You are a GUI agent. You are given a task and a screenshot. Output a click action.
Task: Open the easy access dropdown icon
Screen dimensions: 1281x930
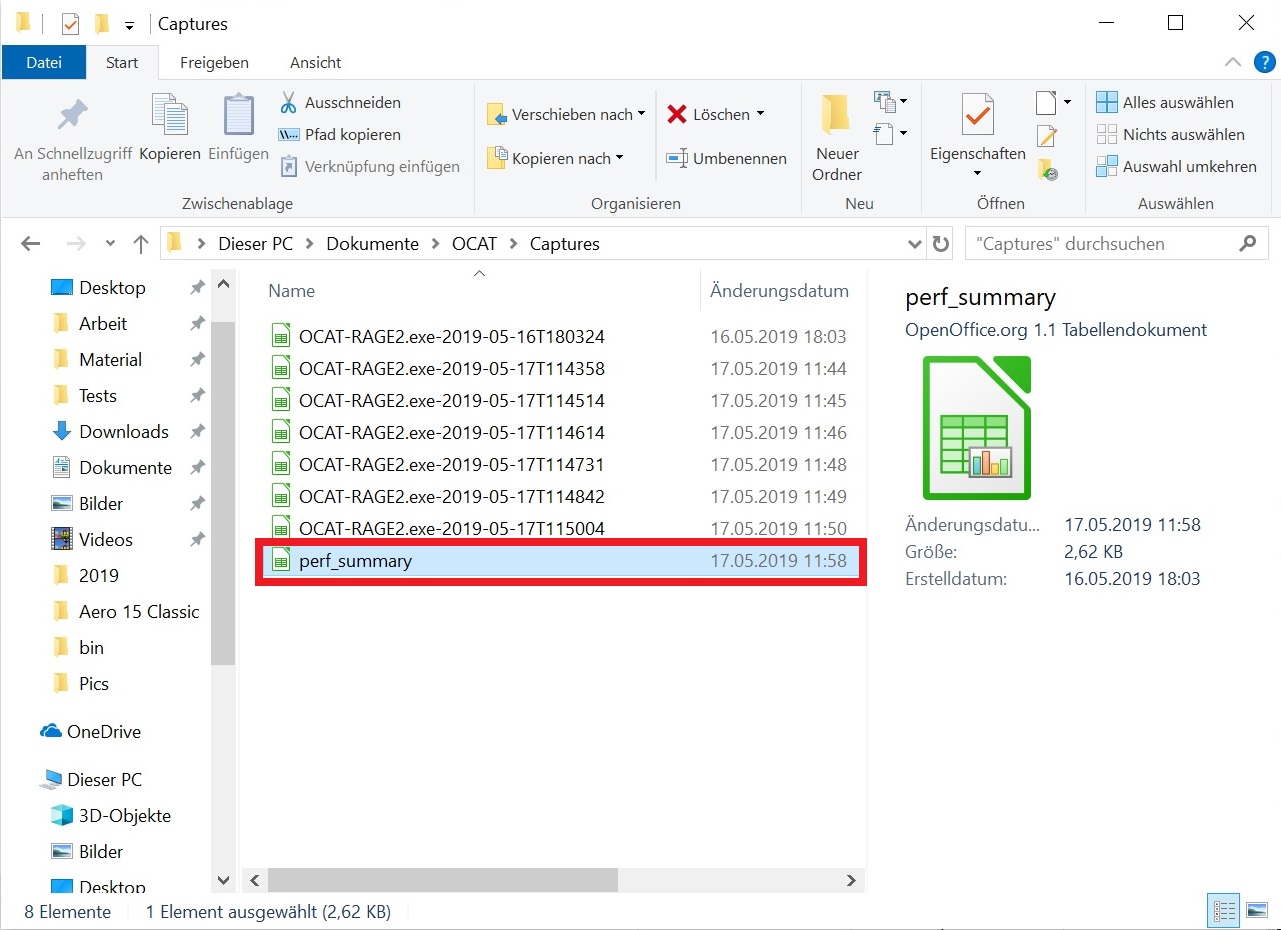point(890,133)
